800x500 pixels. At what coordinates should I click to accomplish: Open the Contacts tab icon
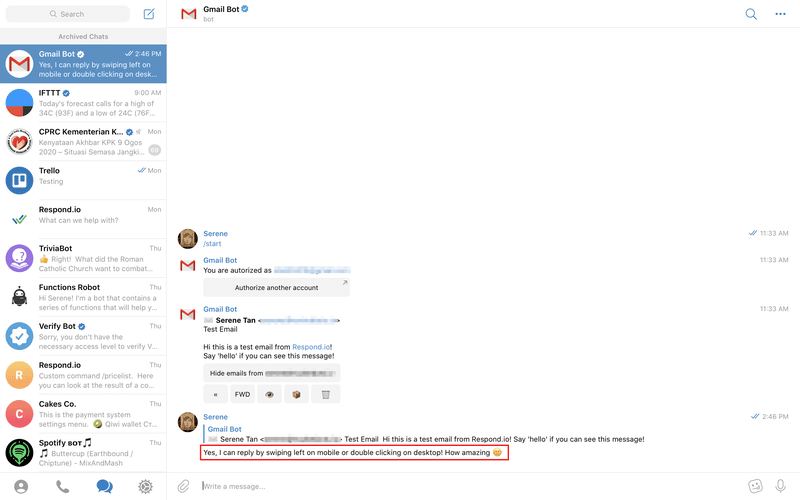21,487
